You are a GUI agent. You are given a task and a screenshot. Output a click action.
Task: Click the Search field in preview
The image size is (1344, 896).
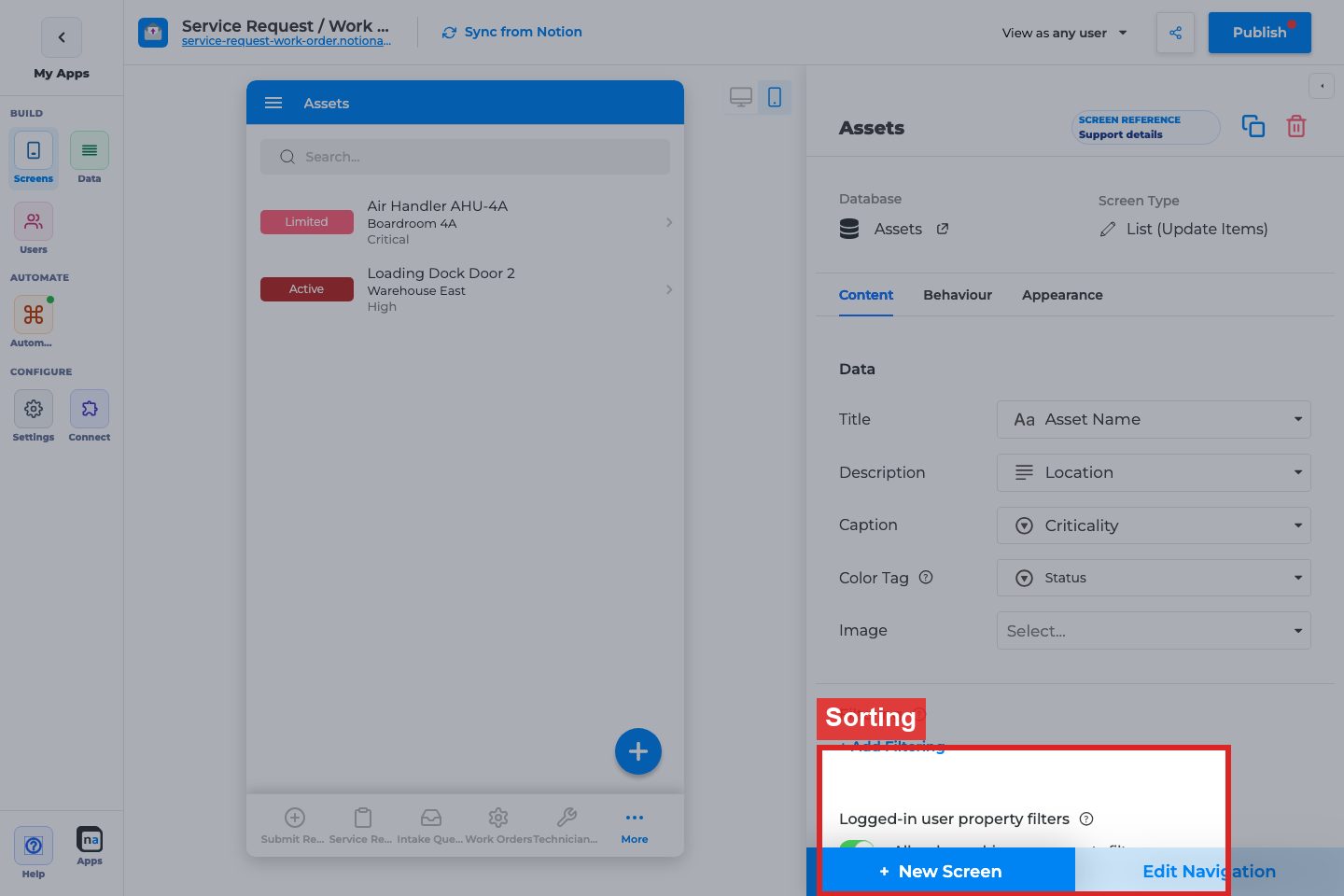pyautogui.click(x=465, y=157)
